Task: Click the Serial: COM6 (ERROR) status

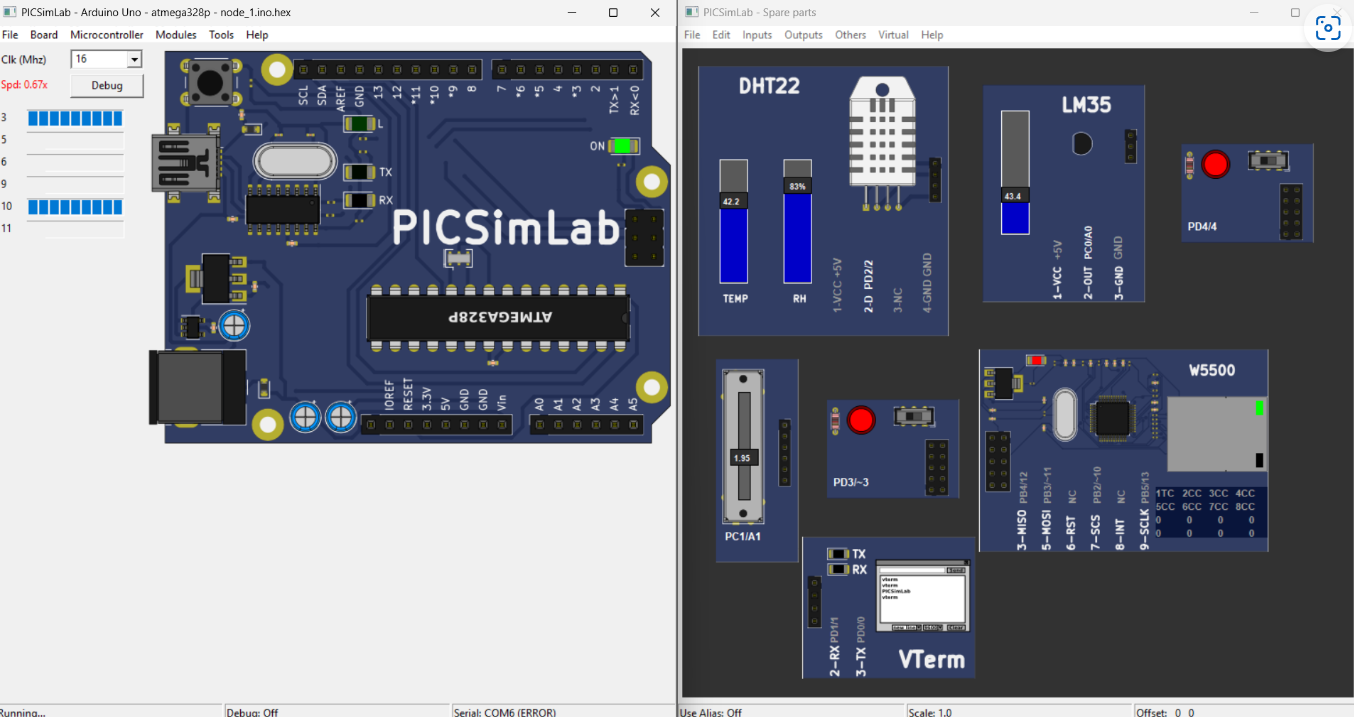Action: point(504,712)
